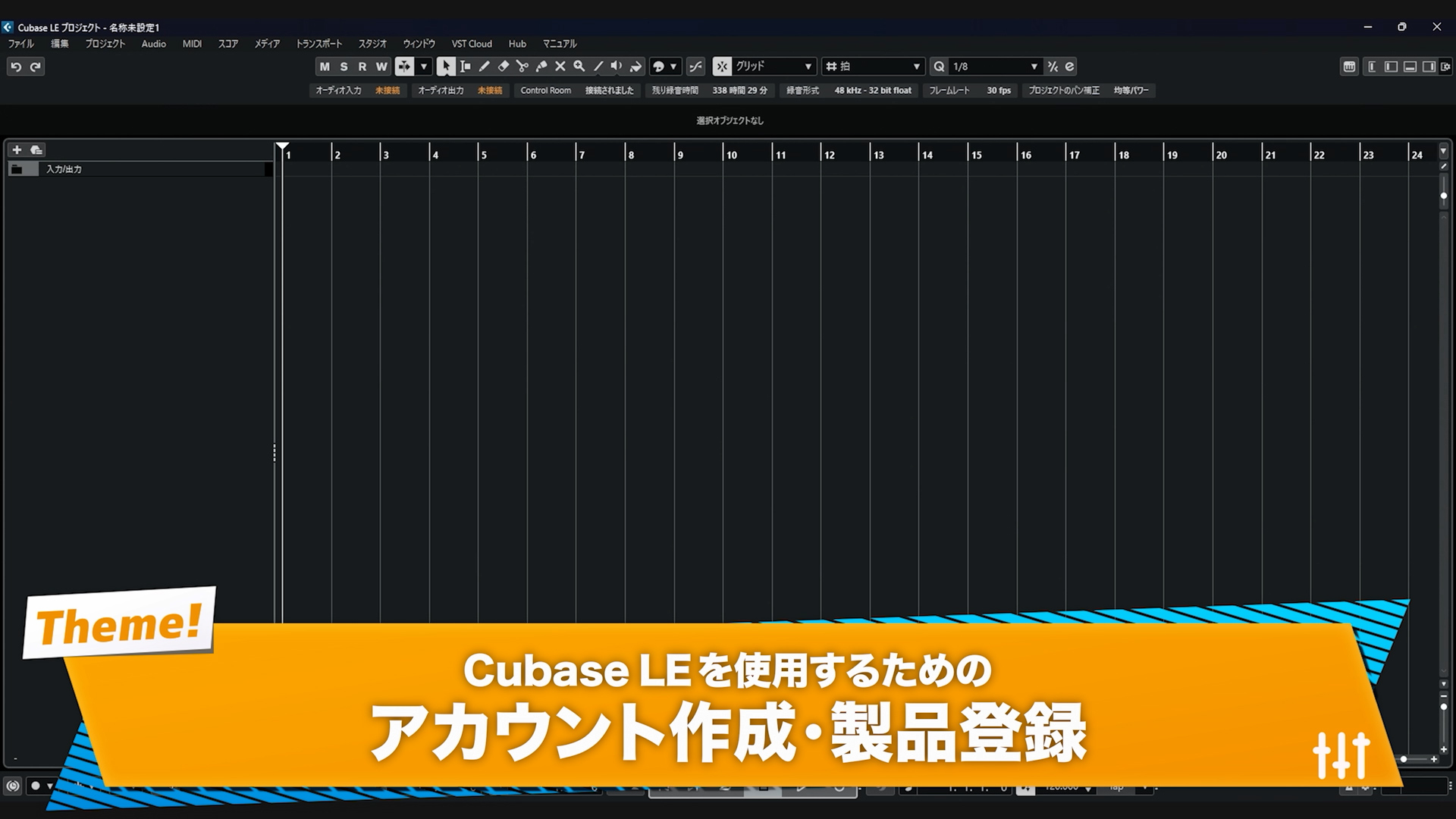This screenshot has width=1456, height=819.
Task: Toggle the global Read automation R button
Action: (362, 67)
